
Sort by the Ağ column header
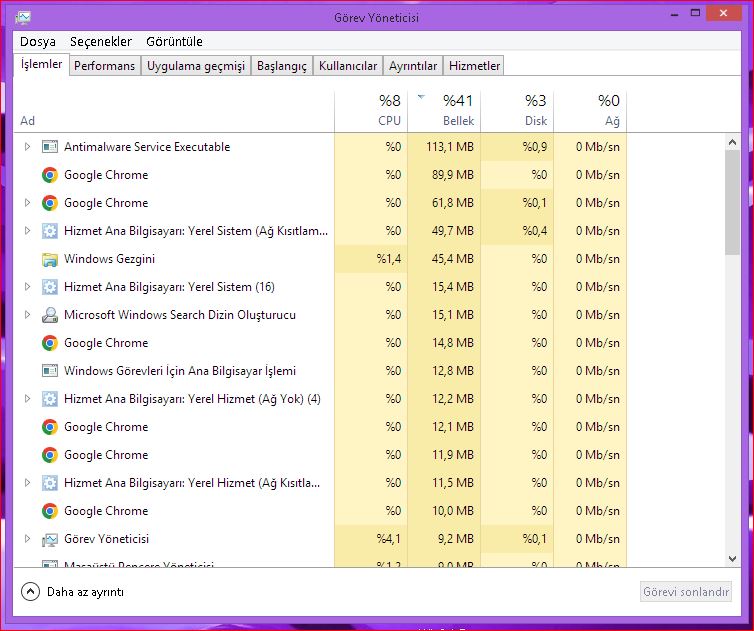click(x=591, y=111)
